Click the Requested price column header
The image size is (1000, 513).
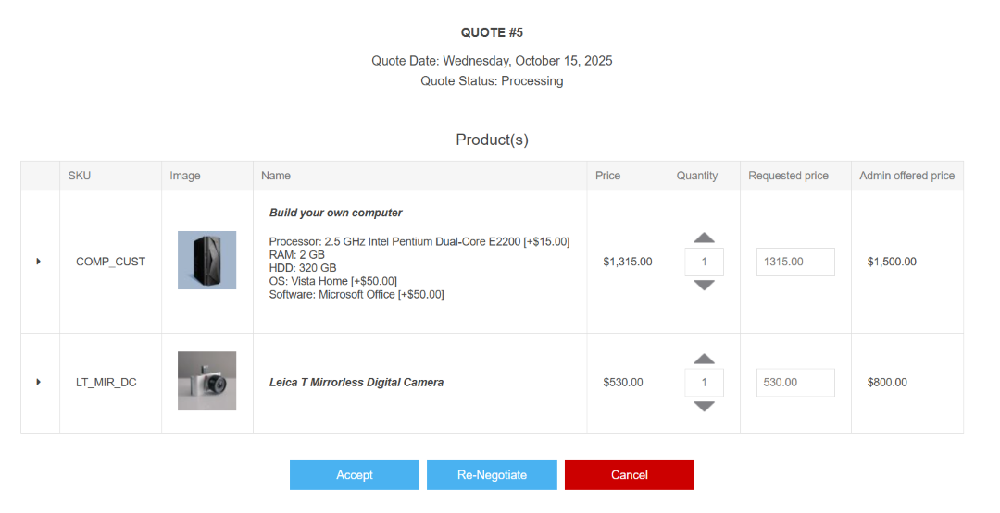[788, 176]
